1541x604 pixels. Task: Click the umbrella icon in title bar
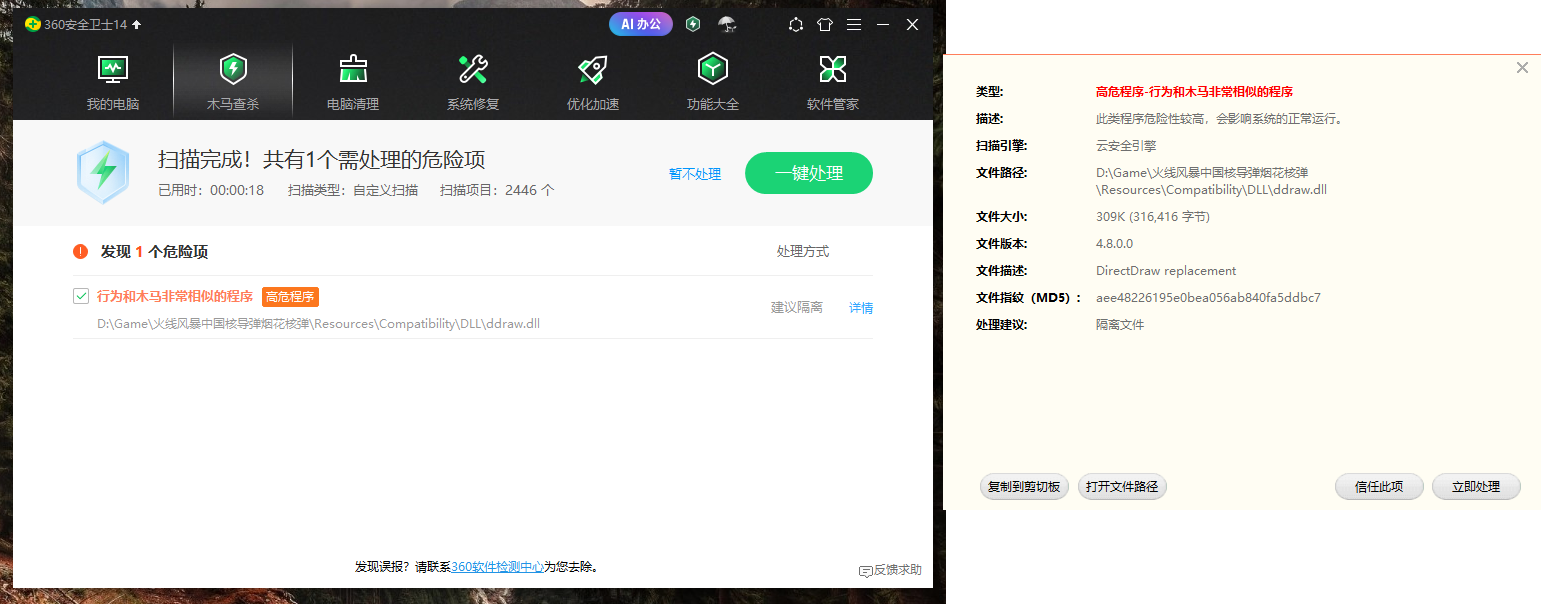point(727,25)
